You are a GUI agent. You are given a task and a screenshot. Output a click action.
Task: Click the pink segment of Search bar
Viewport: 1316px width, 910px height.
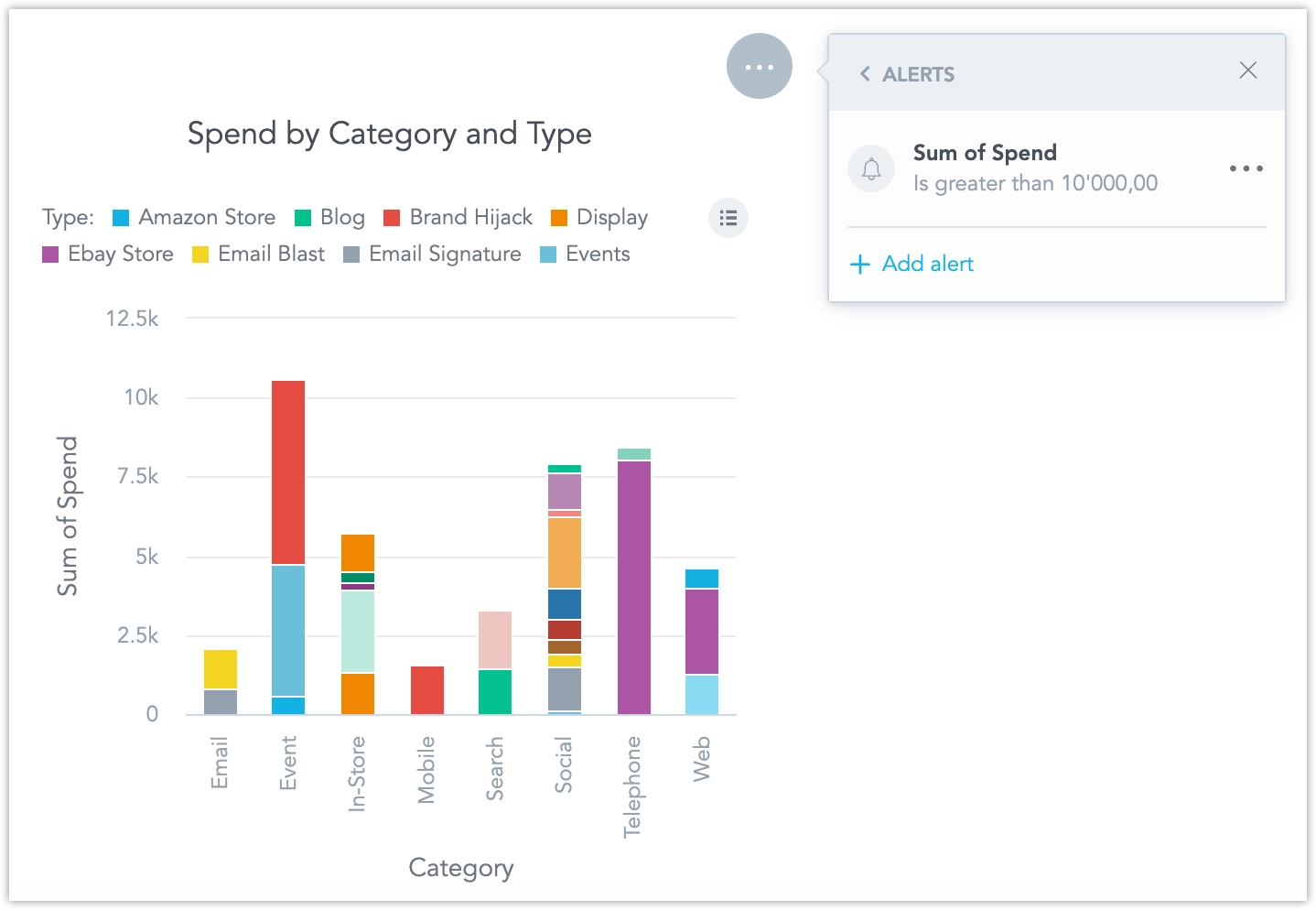pyautogui.click(x=495, y=639)
